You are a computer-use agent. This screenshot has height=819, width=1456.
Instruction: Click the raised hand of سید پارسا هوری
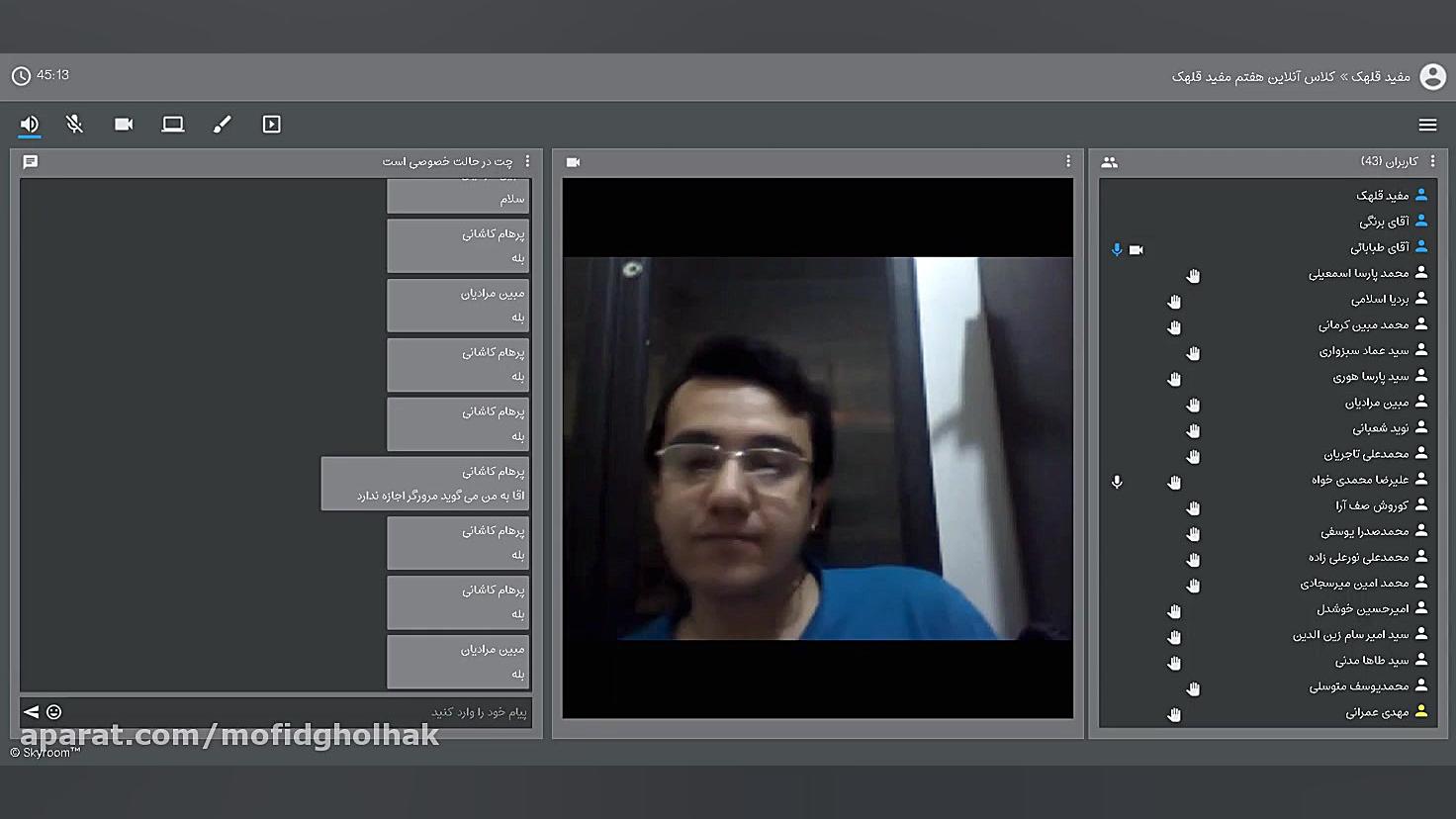pyautogui.click(x=1174, y=379)
